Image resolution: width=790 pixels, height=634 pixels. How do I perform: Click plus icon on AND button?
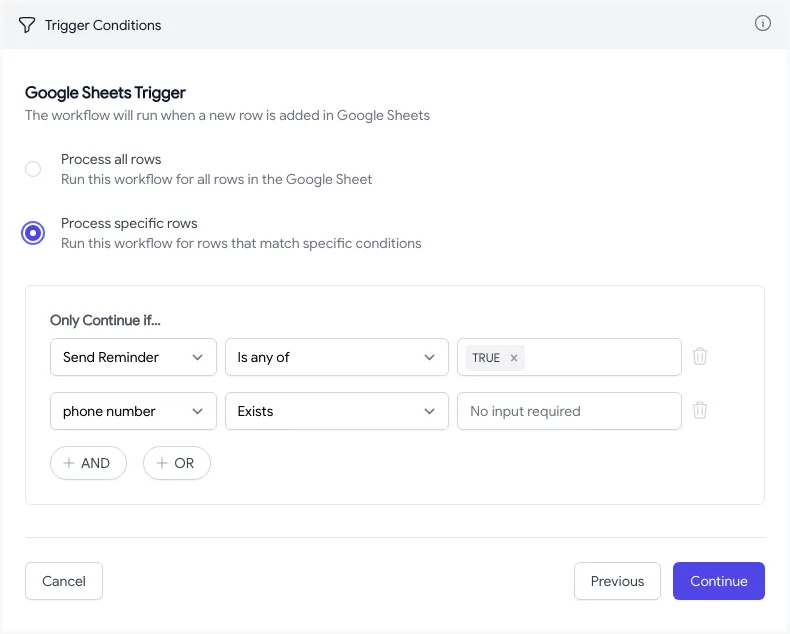pyautogui.click(x=69, y=464)
